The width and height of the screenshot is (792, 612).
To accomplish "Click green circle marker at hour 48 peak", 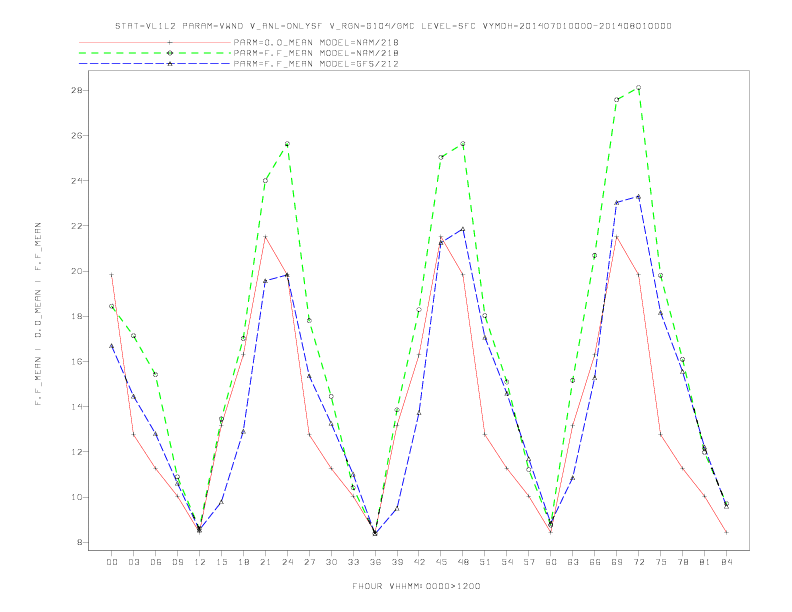I will [x=463, y=144].
